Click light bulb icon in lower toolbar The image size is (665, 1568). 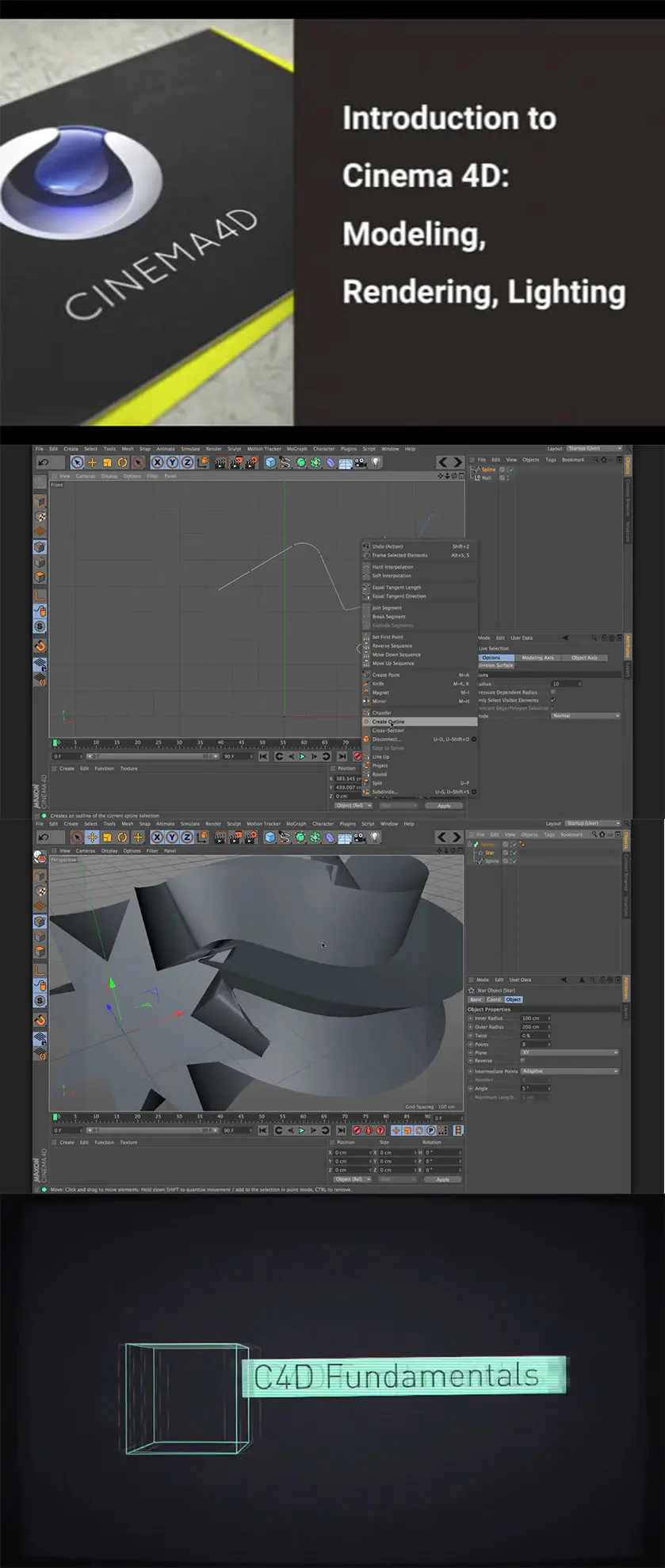(x=376, y=837)
